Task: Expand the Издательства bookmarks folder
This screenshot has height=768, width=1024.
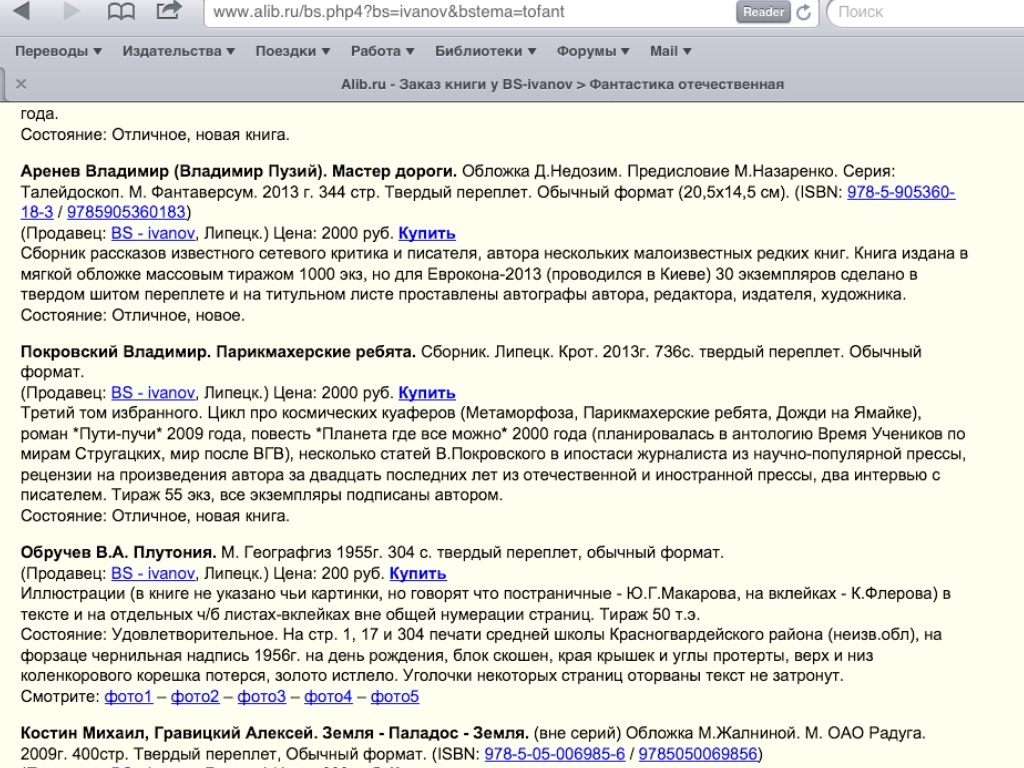Action: [x=178, y=51]
